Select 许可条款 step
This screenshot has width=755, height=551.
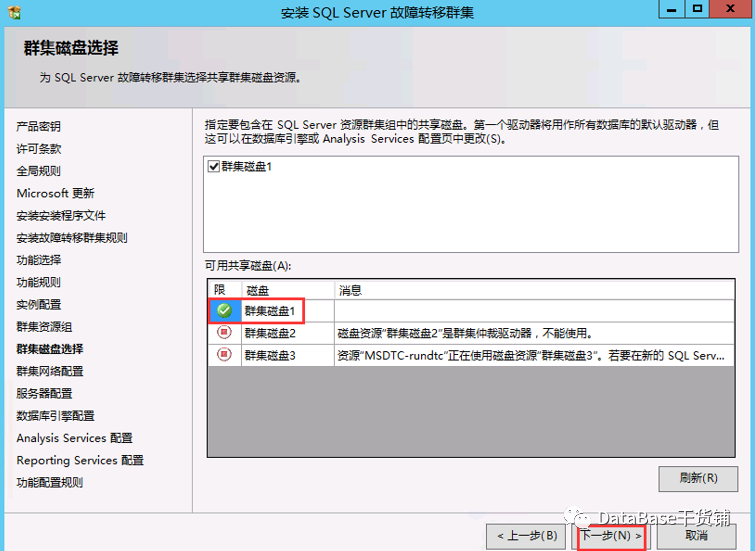(x=39, y=149)
